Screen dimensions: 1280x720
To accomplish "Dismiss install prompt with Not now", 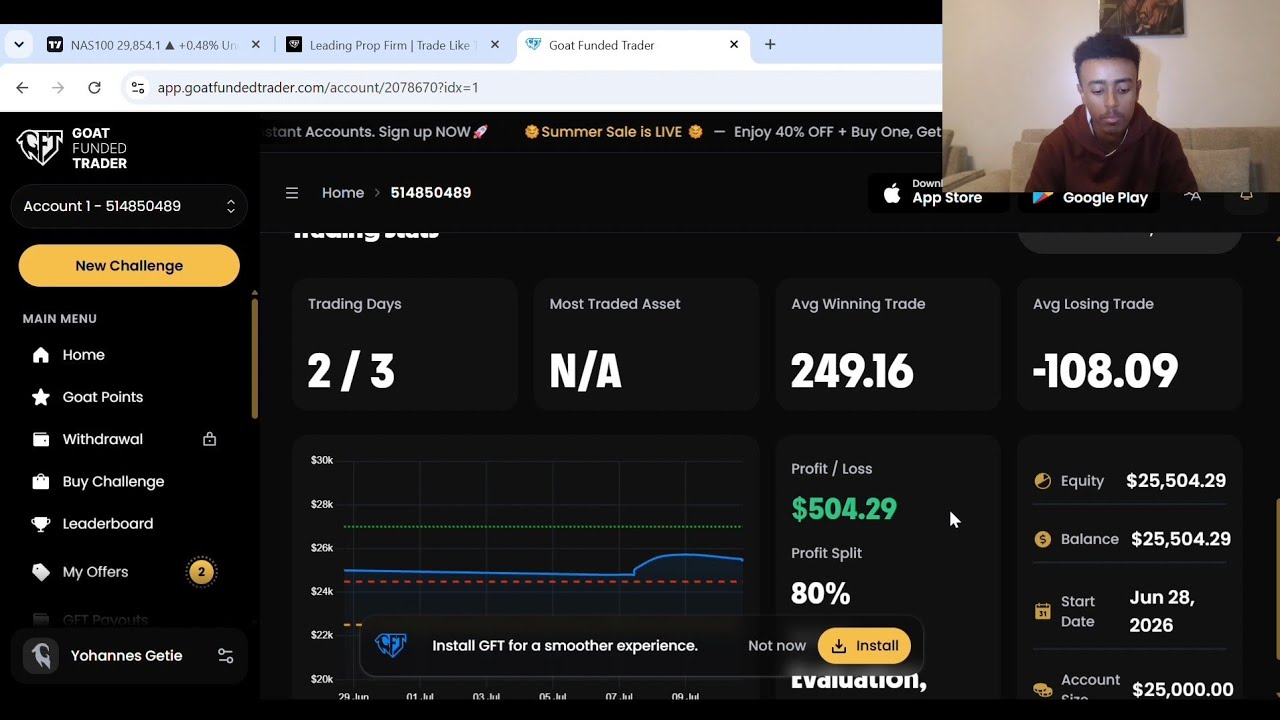I will point(777,646).
